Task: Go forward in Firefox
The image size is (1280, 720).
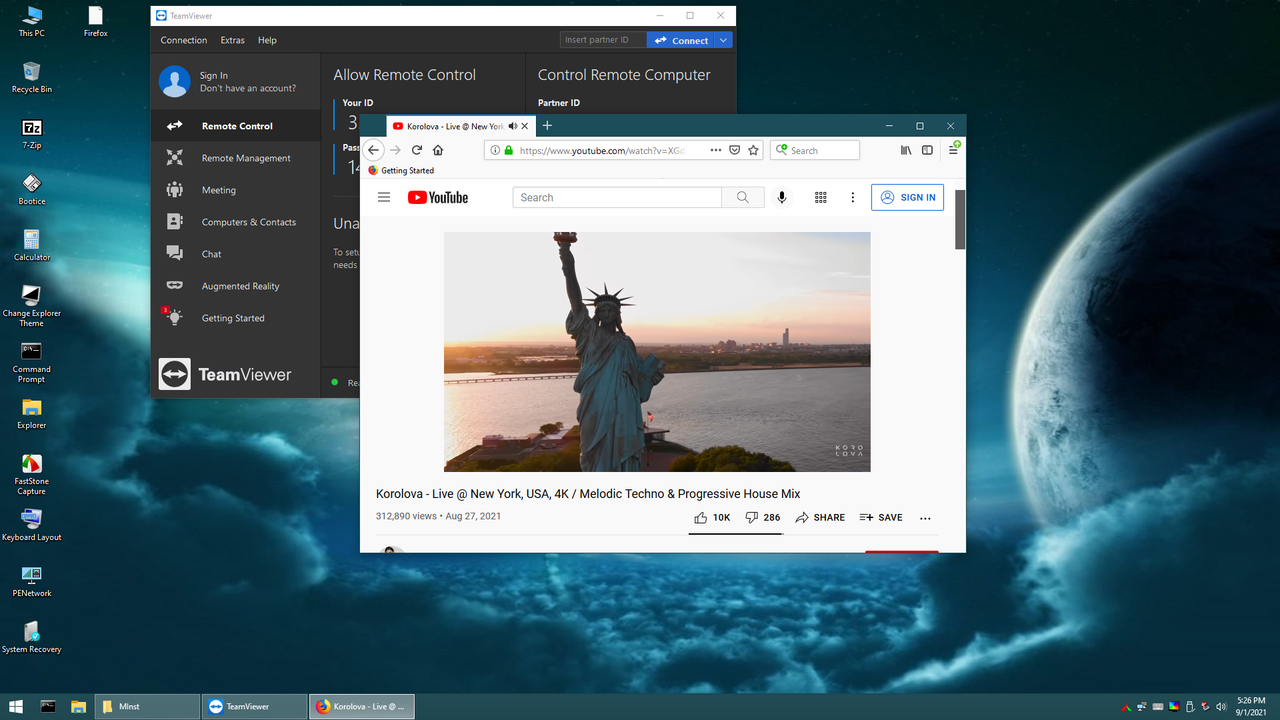Action: coord(395,150)
